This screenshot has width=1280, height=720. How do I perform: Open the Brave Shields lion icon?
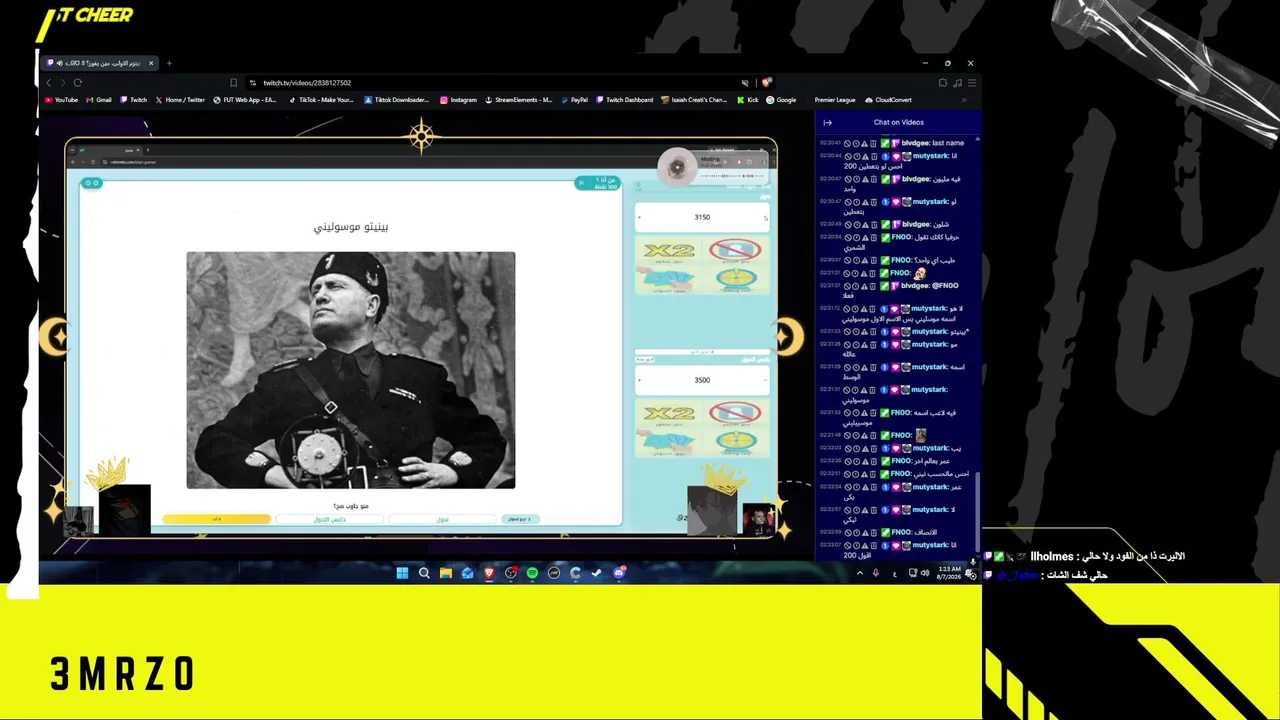(x=766, y=83)
